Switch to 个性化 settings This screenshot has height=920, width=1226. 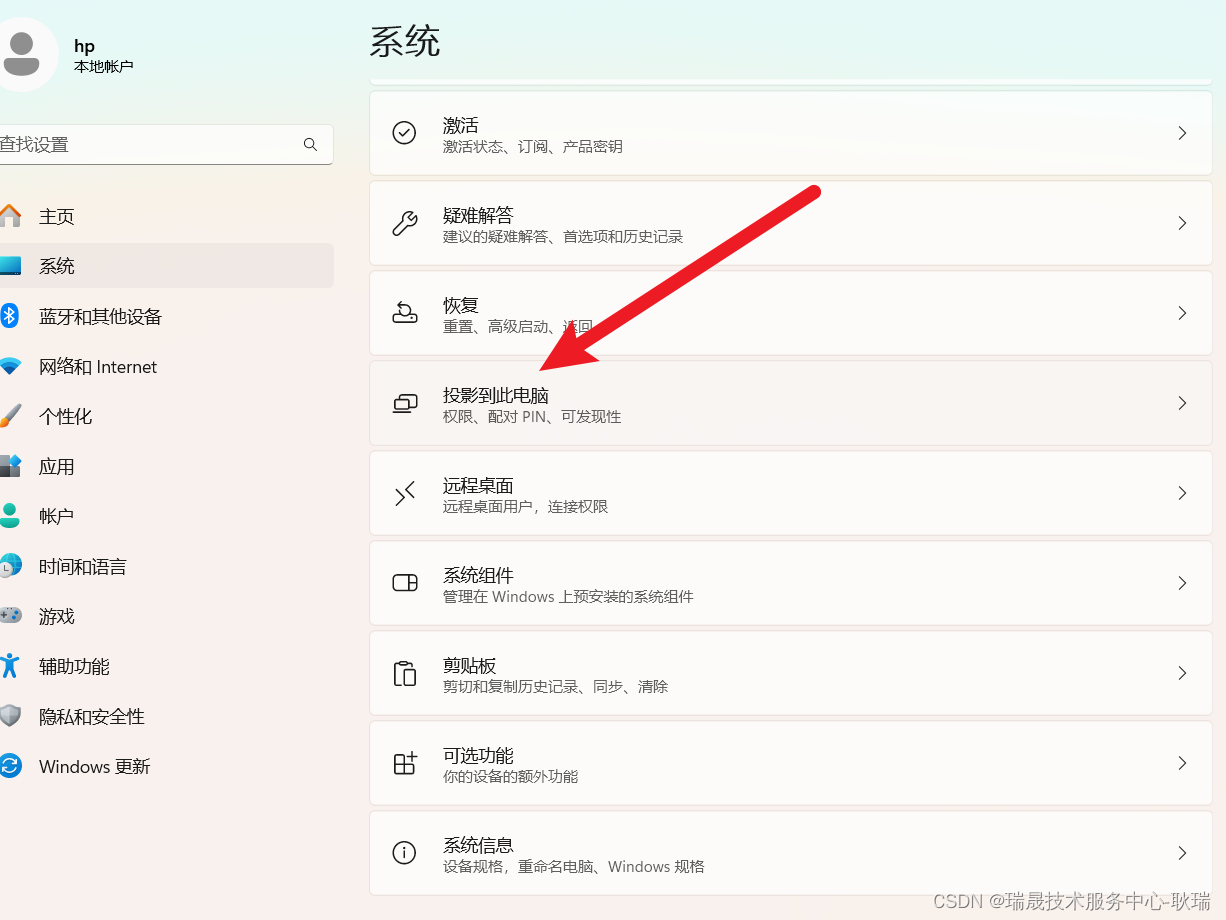click(x=166, y=416)
